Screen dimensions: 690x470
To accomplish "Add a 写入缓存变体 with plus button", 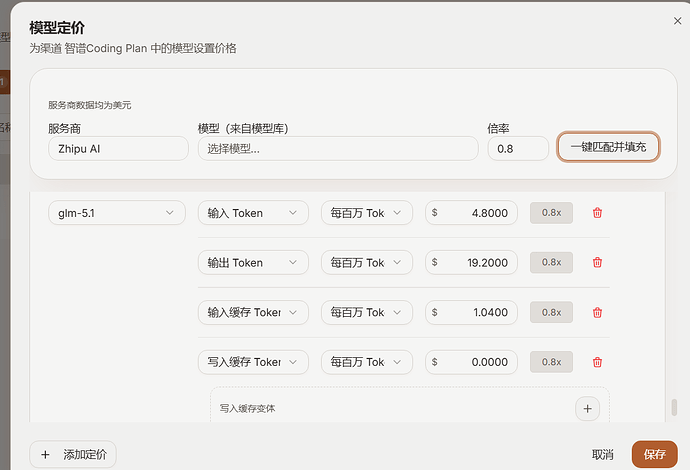I will [587, 408].
